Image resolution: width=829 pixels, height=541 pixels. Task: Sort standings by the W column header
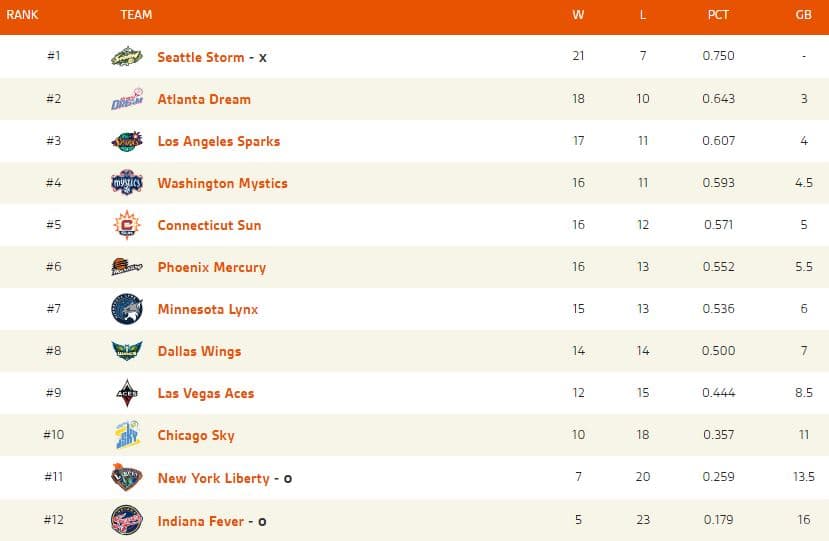(578, 15)
